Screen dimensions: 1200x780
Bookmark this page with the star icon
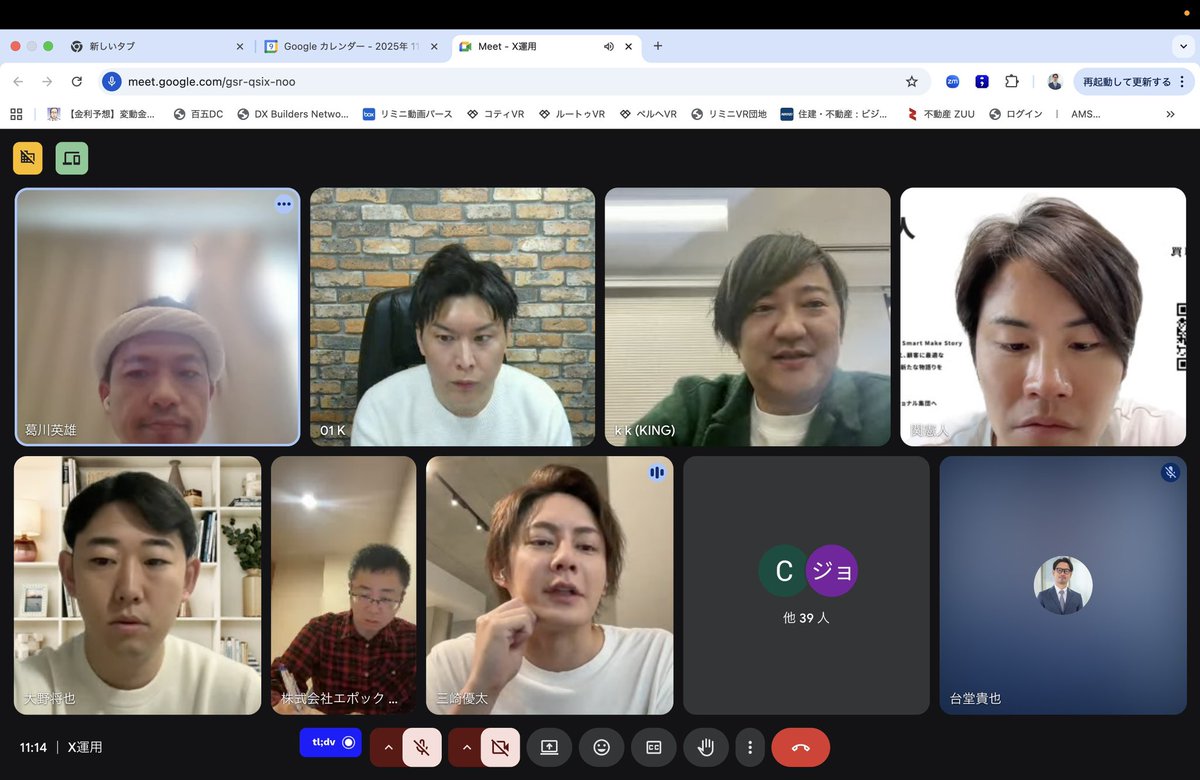[x=911, y=83]
